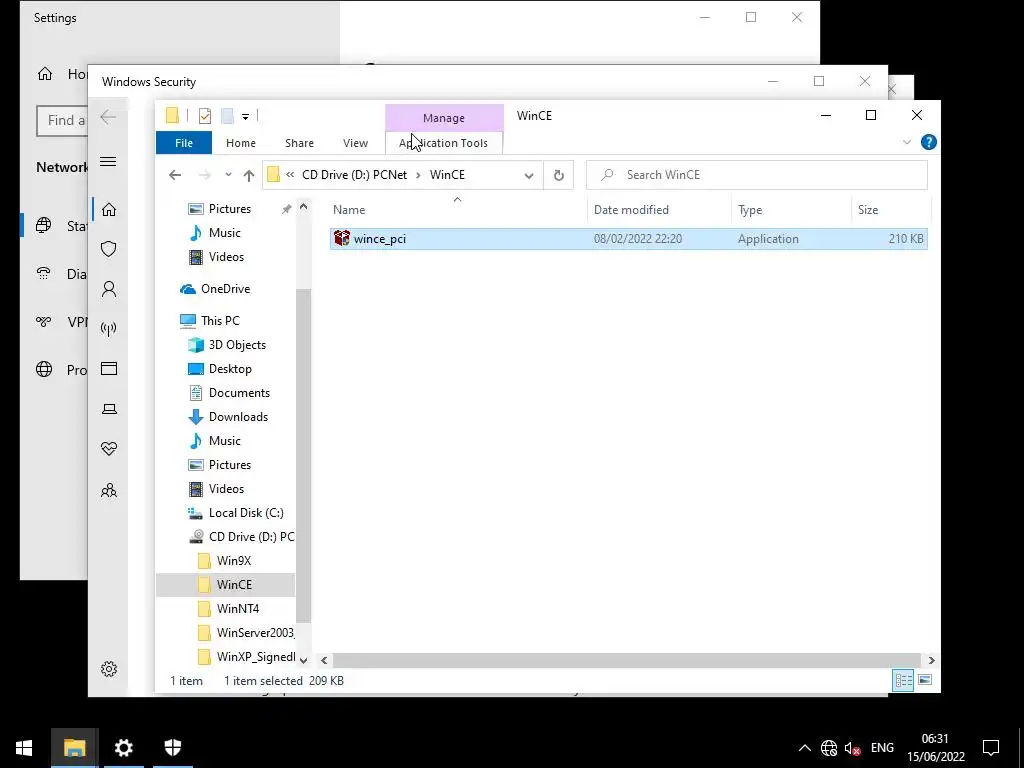Switch to the Home ribbon tab
The height and width of the screenshot is (768, 1024).
pyautogui.click(x=241, y=143)
